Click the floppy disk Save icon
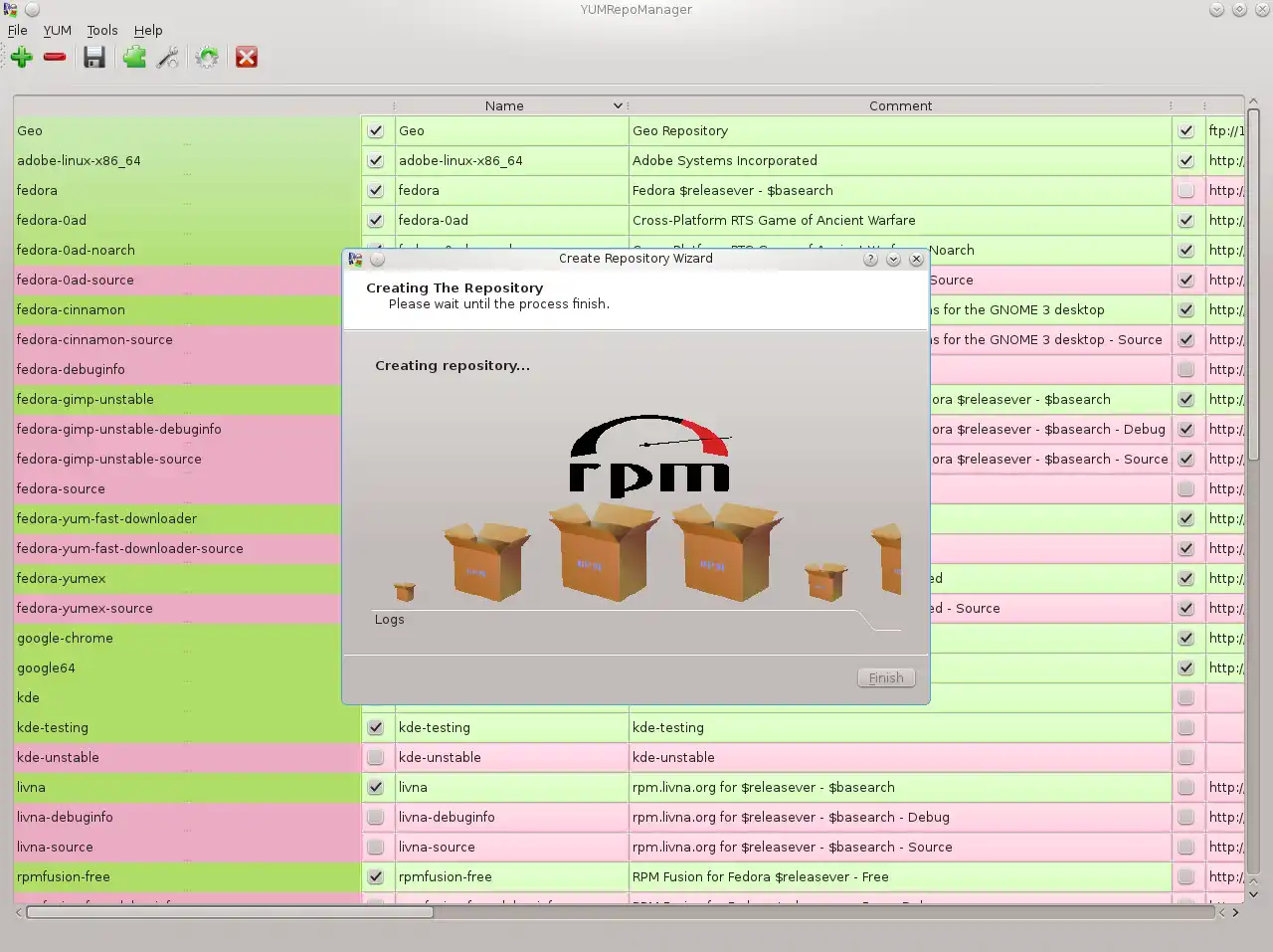This screenshot has height=952, width=1273. click(94, 58)
